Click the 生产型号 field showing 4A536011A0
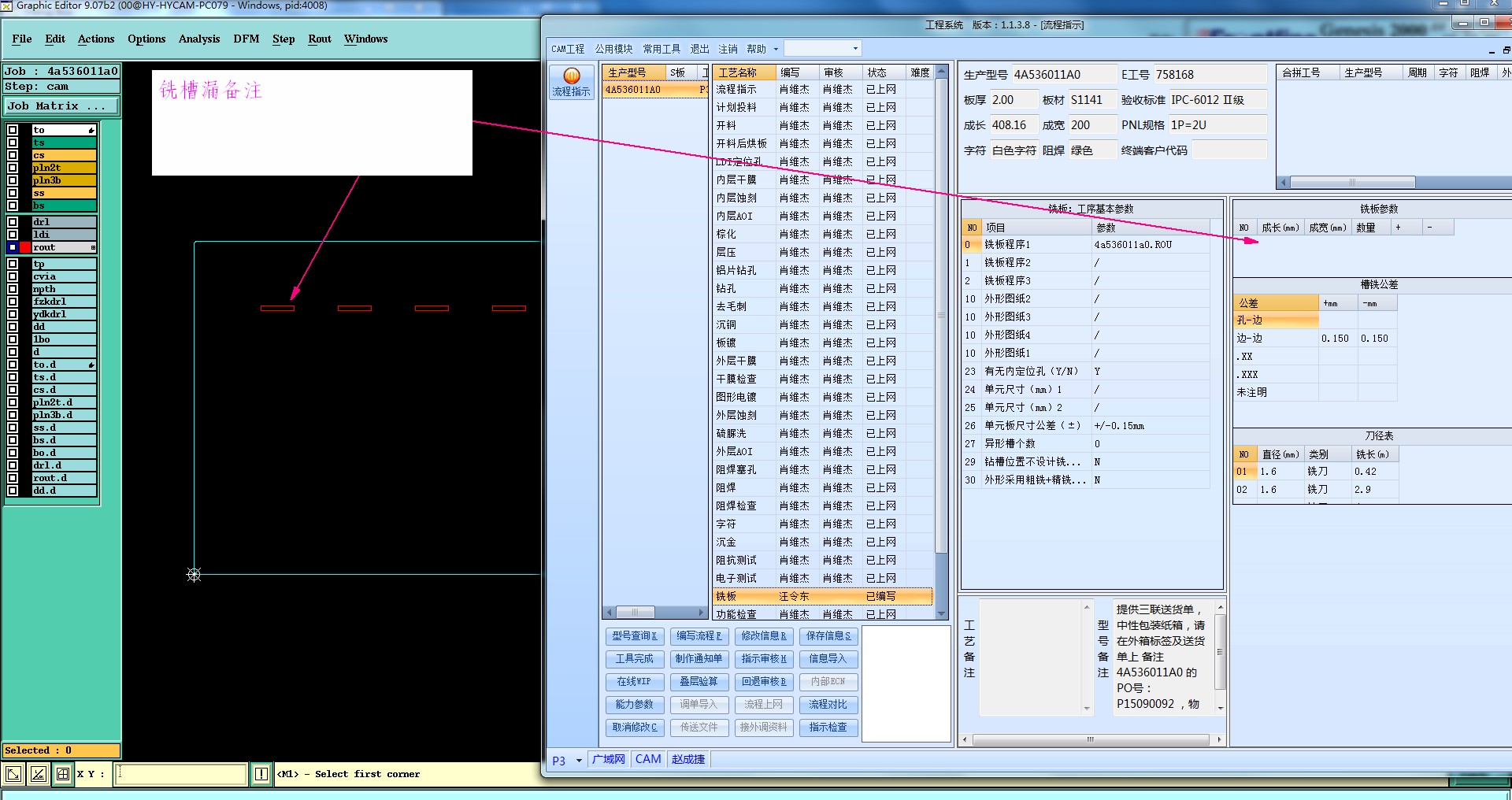The image size is (1512, 800). 1063,75
